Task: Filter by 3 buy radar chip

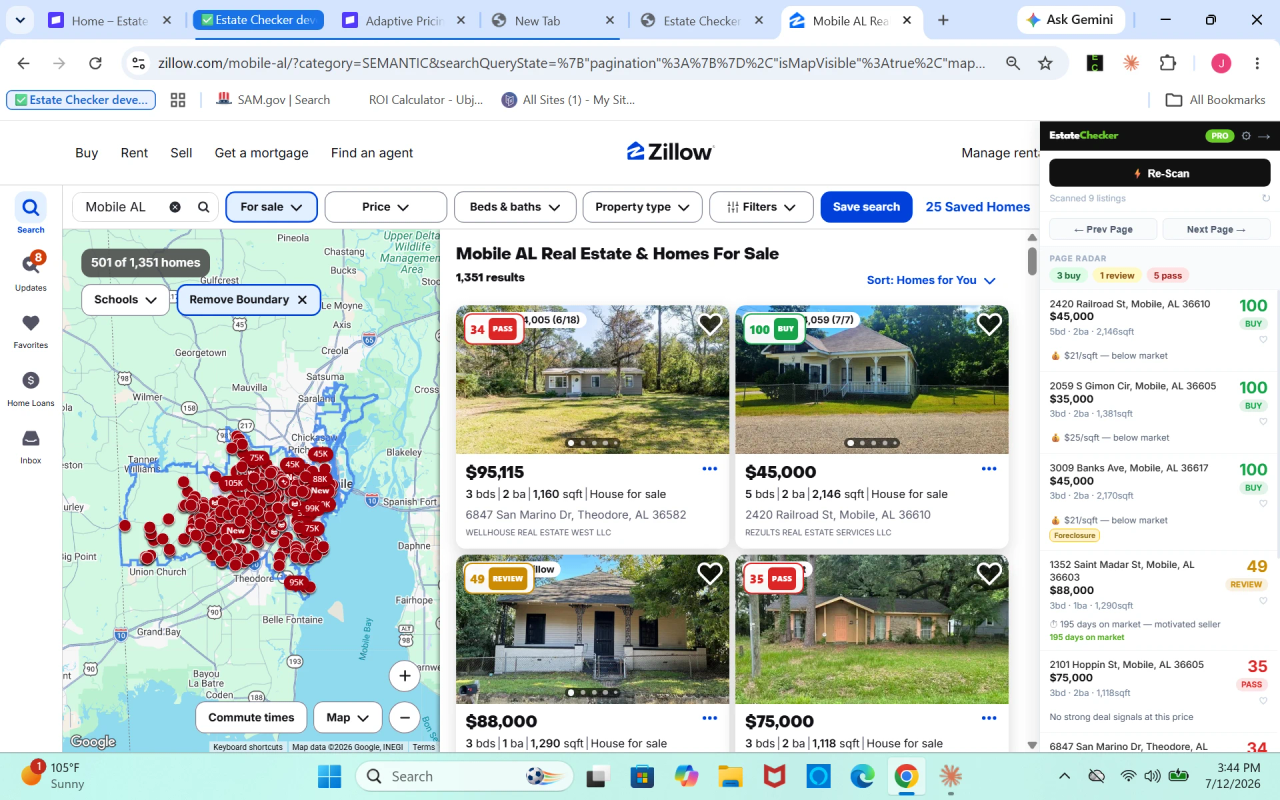Action: point(1069,275)
